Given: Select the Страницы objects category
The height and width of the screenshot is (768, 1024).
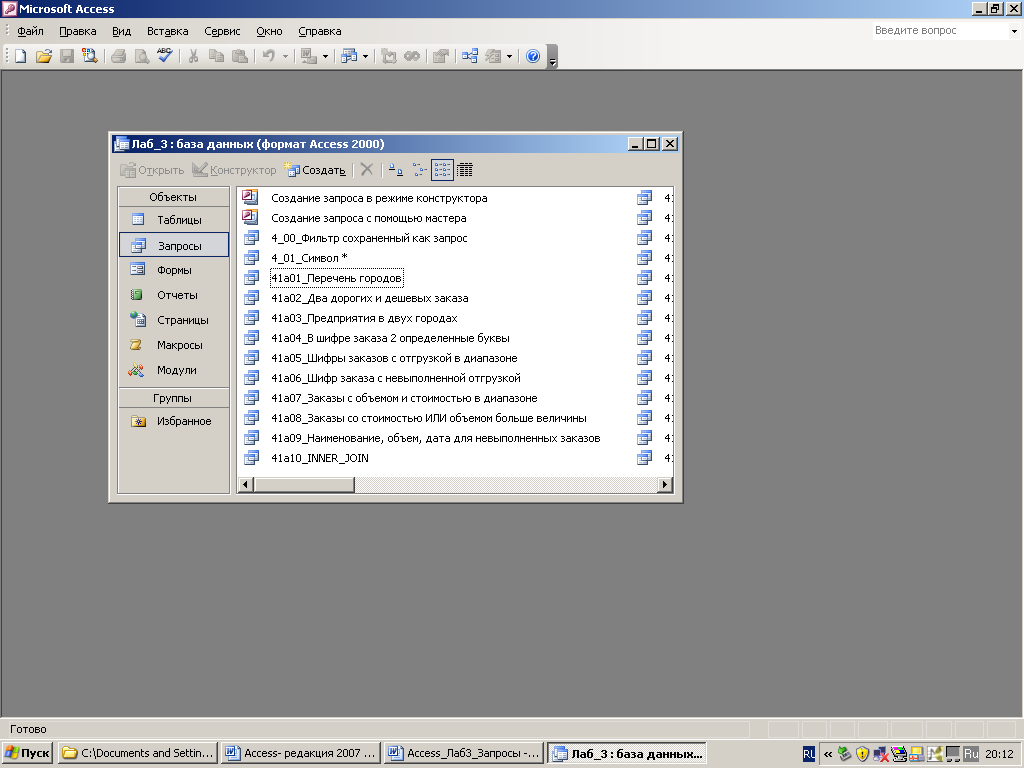Looking at the screenshot, I should 174,320.
